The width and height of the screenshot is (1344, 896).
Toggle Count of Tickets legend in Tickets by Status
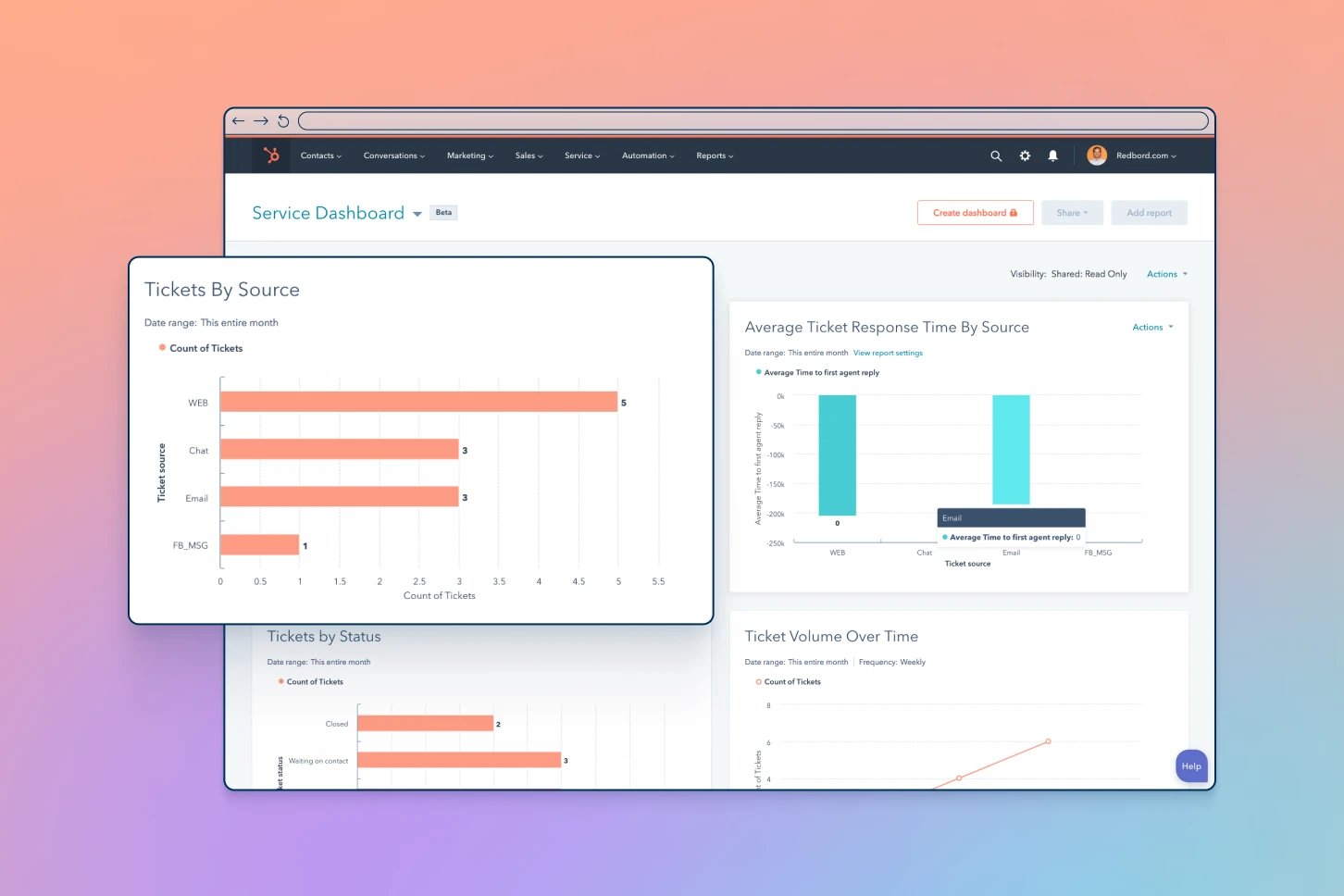coord(311,681)
